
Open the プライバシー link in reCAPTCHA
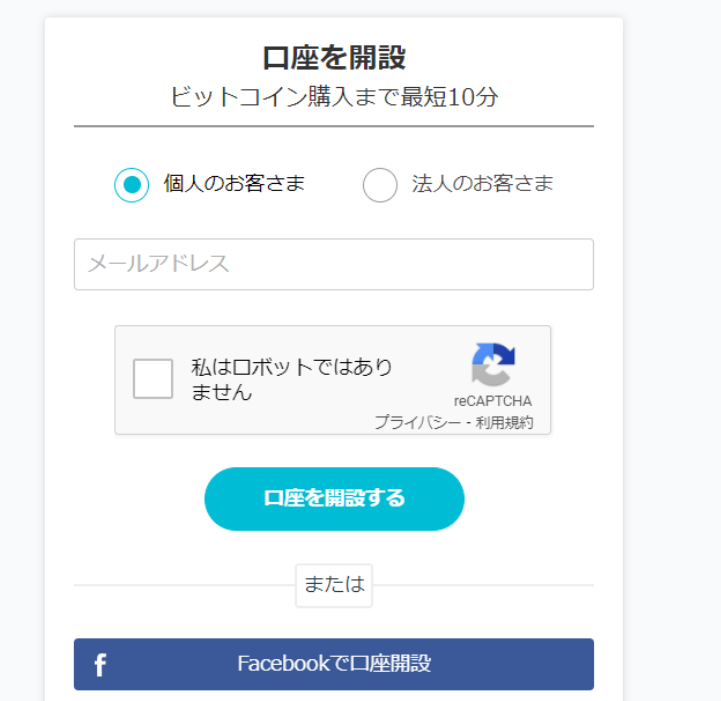pyautogui.click(x=417, y=422)
